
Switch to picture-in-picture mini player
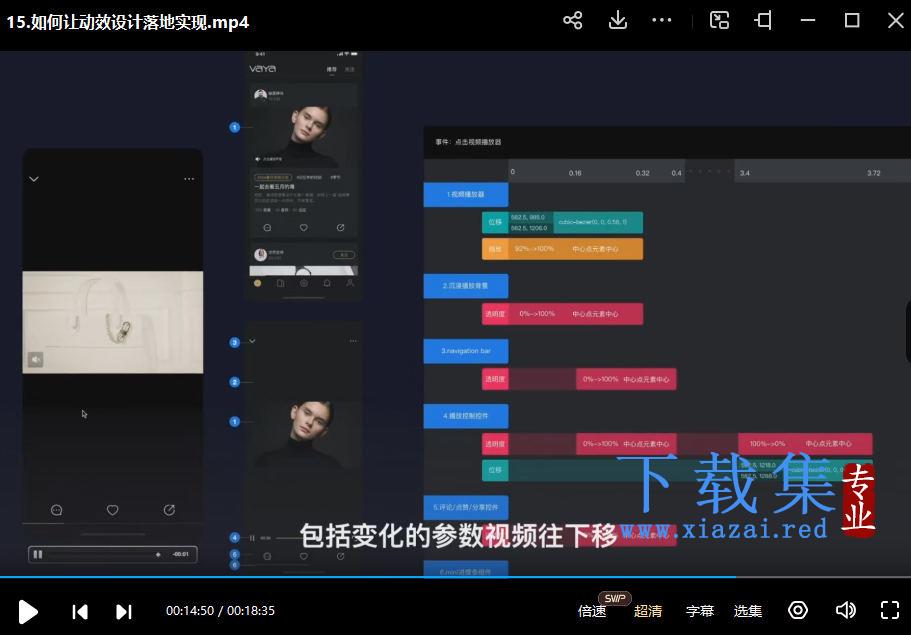point(719,21)
